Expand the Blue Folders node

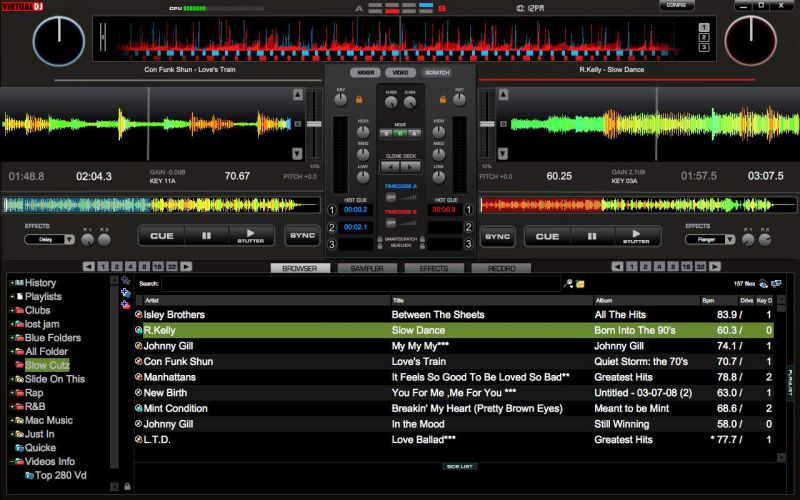pyautogui.click(x=11, y=338)
